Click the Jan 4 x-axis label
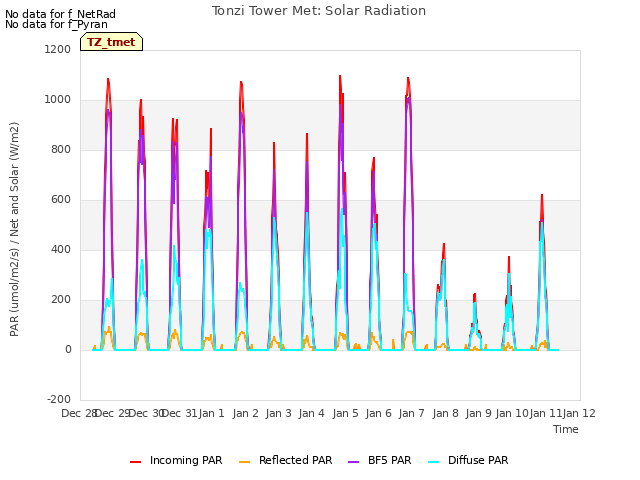This screenshot has width=640, height=480. coord(312,413)
